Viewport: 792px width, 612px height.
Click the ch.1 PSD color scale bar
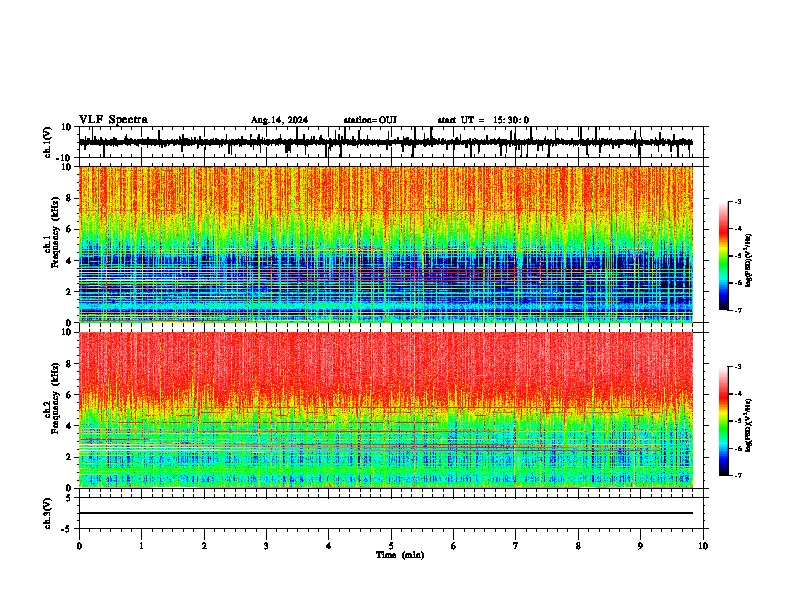click(724, 256)
